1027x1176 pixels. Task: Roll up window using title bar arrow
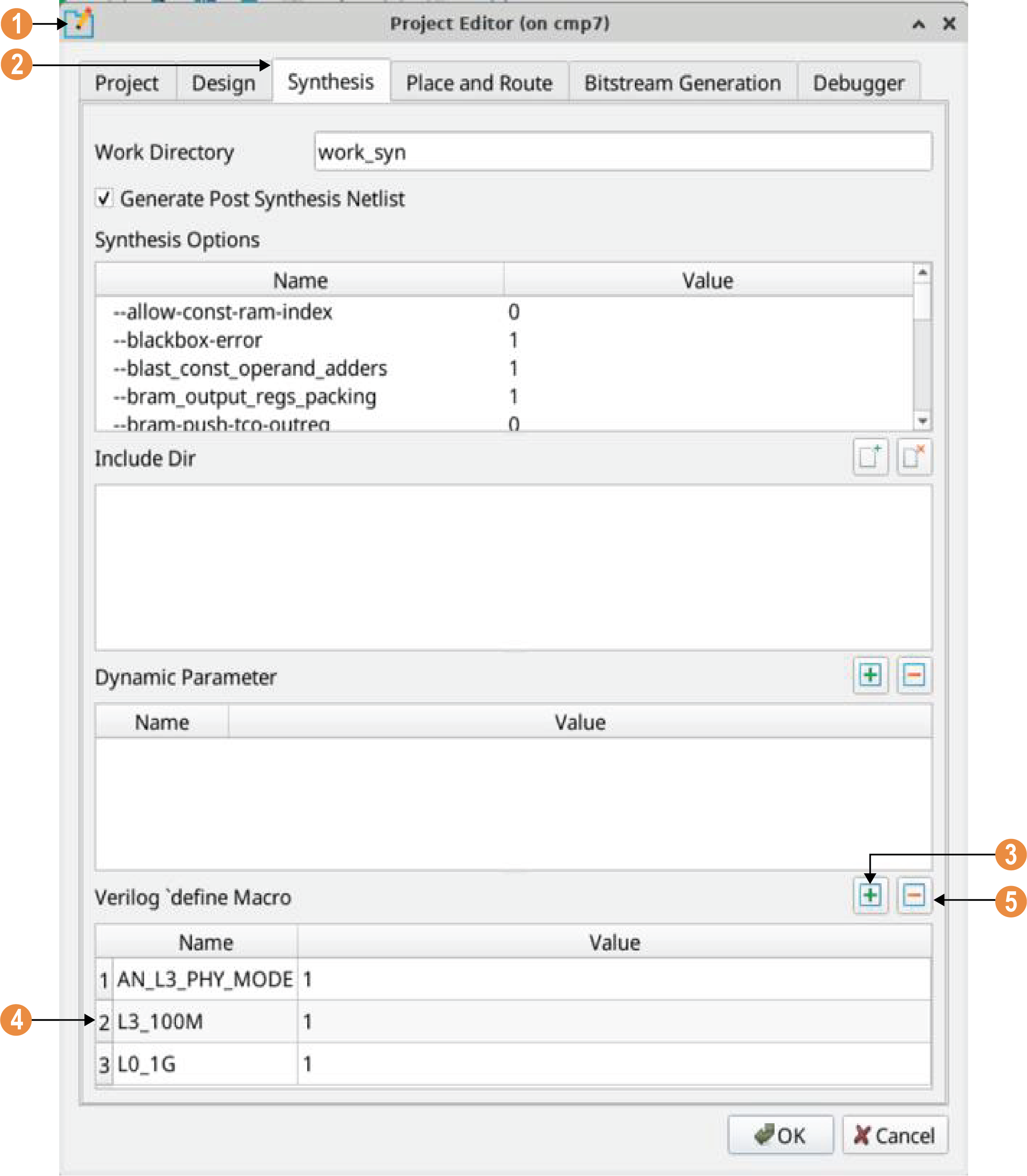click(918, 24)
